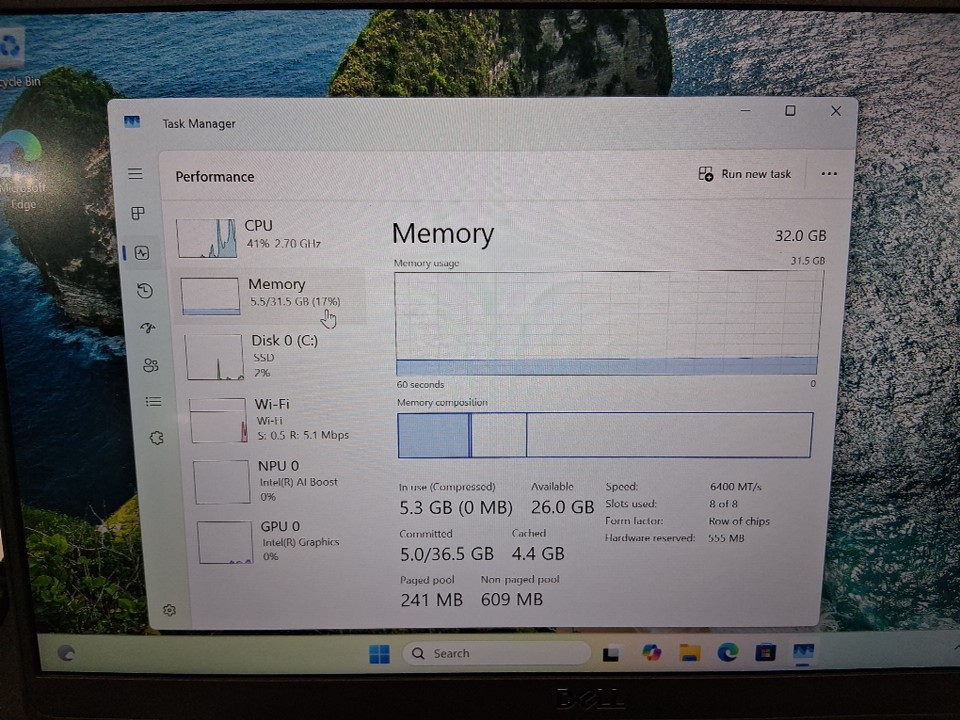Select the Performance page icon
The image size is (960, 720).
point(142,253)
